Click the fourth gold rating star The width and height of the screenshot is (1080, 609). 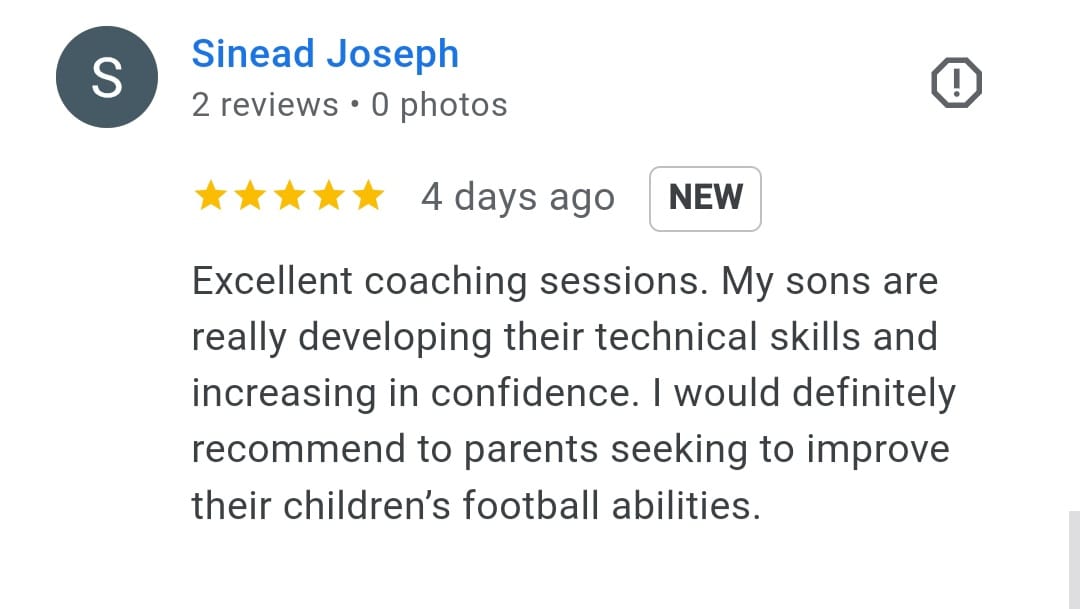coord(329,196)
